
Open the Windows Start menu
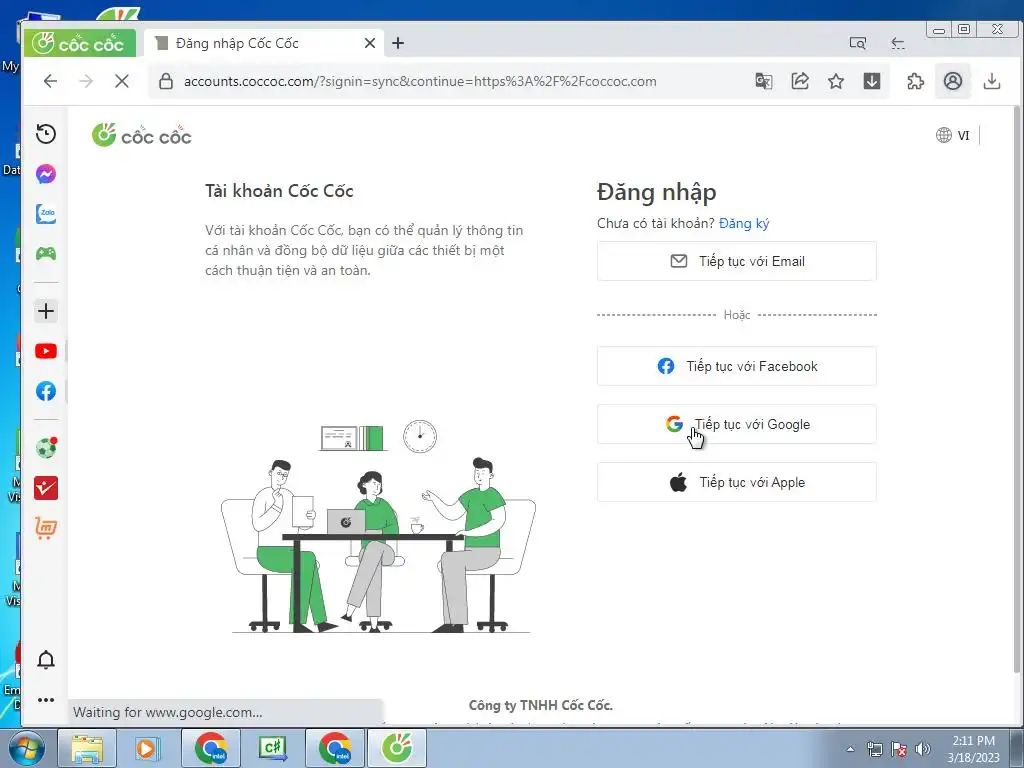[x=26, y=748]
